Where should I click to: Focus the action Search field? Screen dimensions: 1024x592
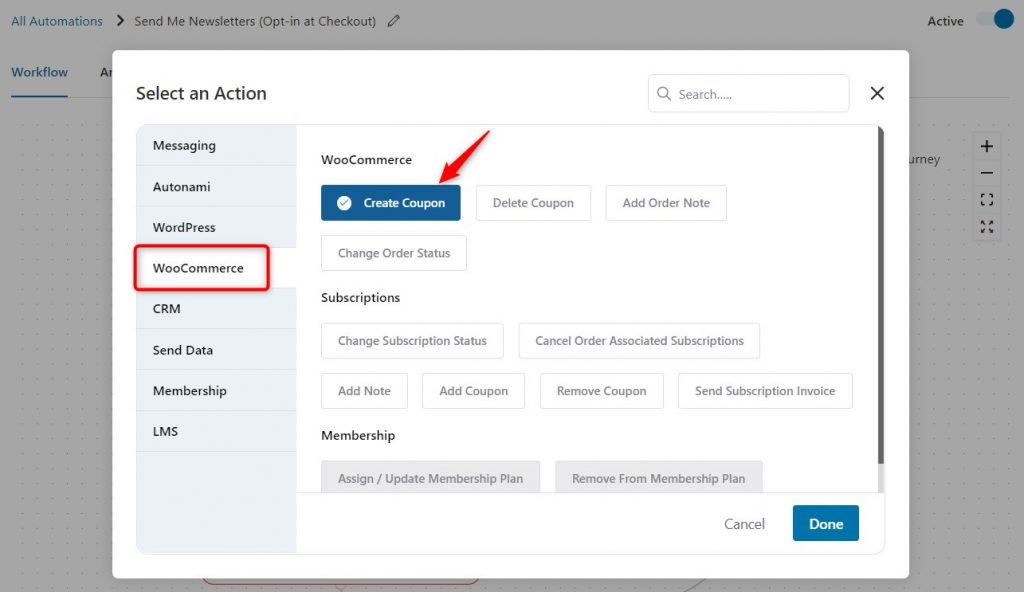point(748,93)
